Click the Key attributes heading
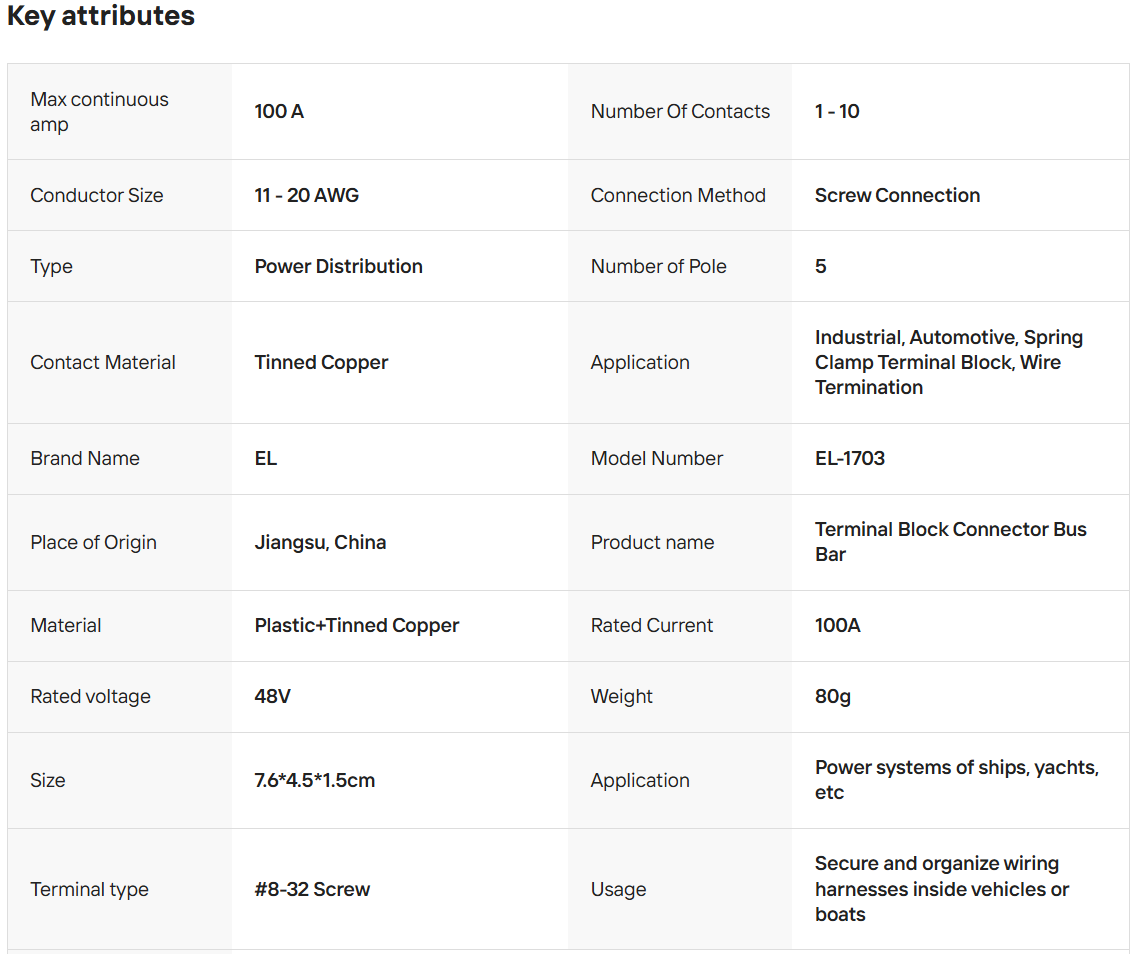This screenshot has width=1138, height=954. [x=101, y=17]
